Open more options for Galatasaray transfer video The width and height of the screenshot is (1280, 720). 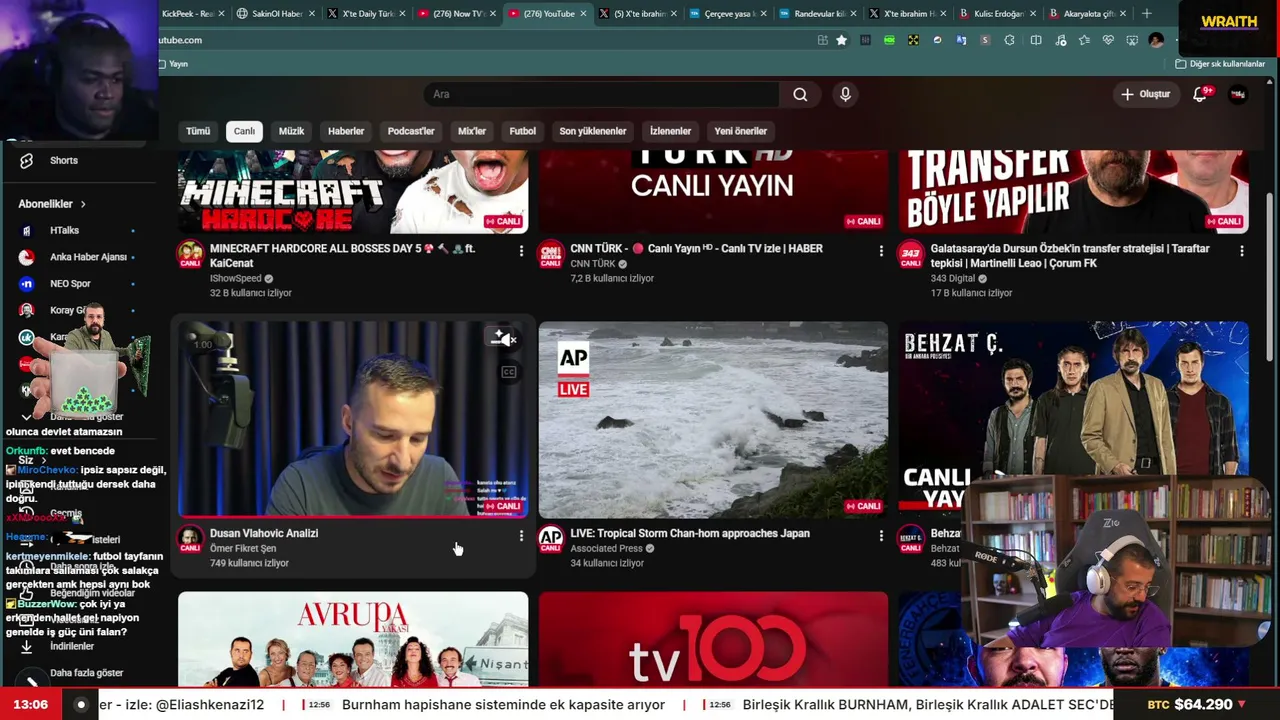(1242, 251)
